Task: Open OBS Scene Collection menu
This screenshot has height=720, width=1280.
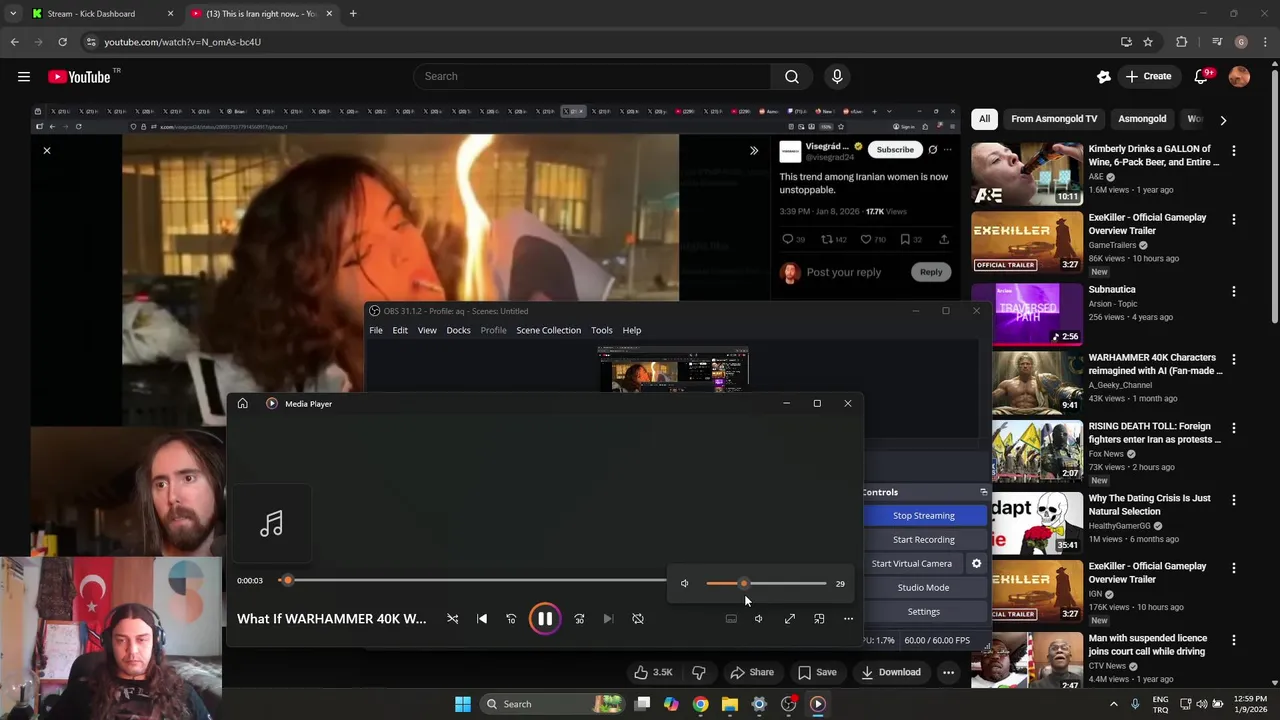Action: click(x=548, y=330)
